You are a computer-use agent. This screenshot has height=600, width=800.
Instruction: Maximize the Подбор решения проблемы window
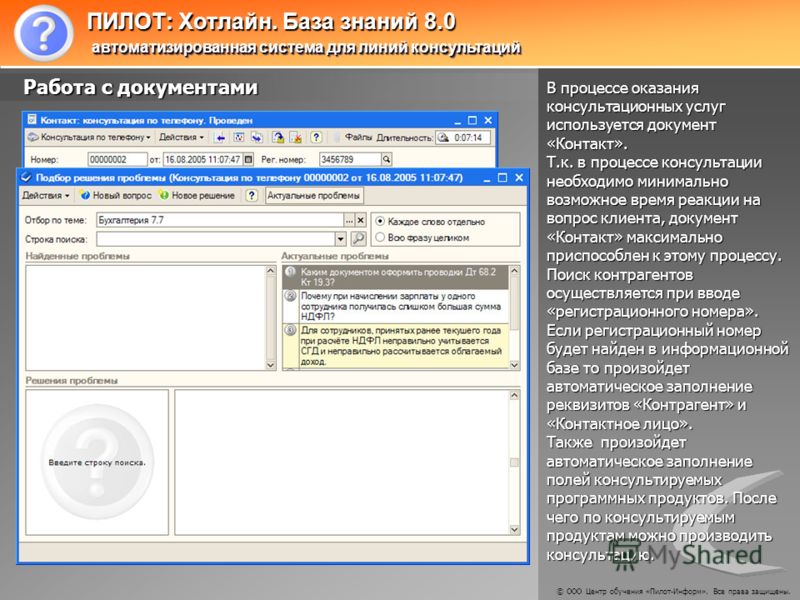coord(503,178)
